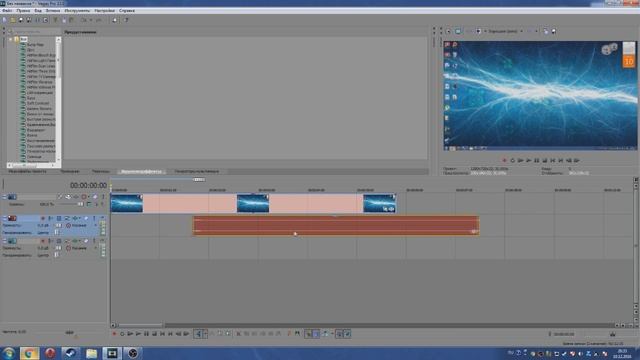Minimize the video track header
Screen dimensions: 640x360
point(5,197)
